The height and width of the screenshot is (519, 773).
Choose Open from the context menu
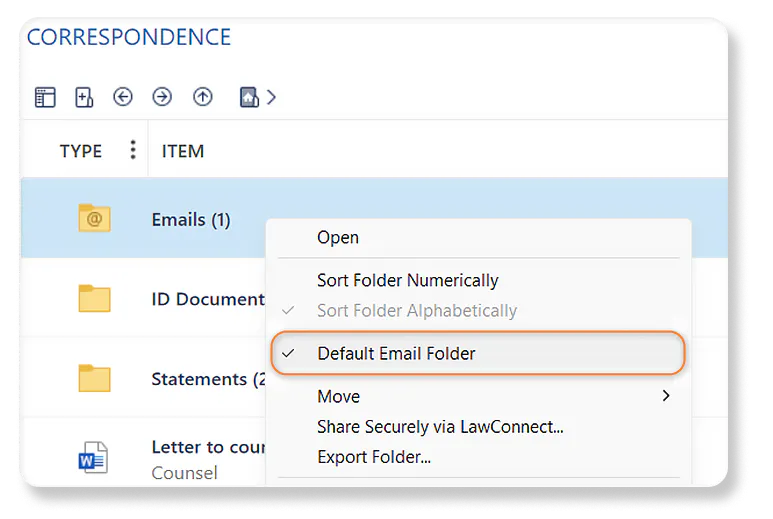click(x=338, y=238)
